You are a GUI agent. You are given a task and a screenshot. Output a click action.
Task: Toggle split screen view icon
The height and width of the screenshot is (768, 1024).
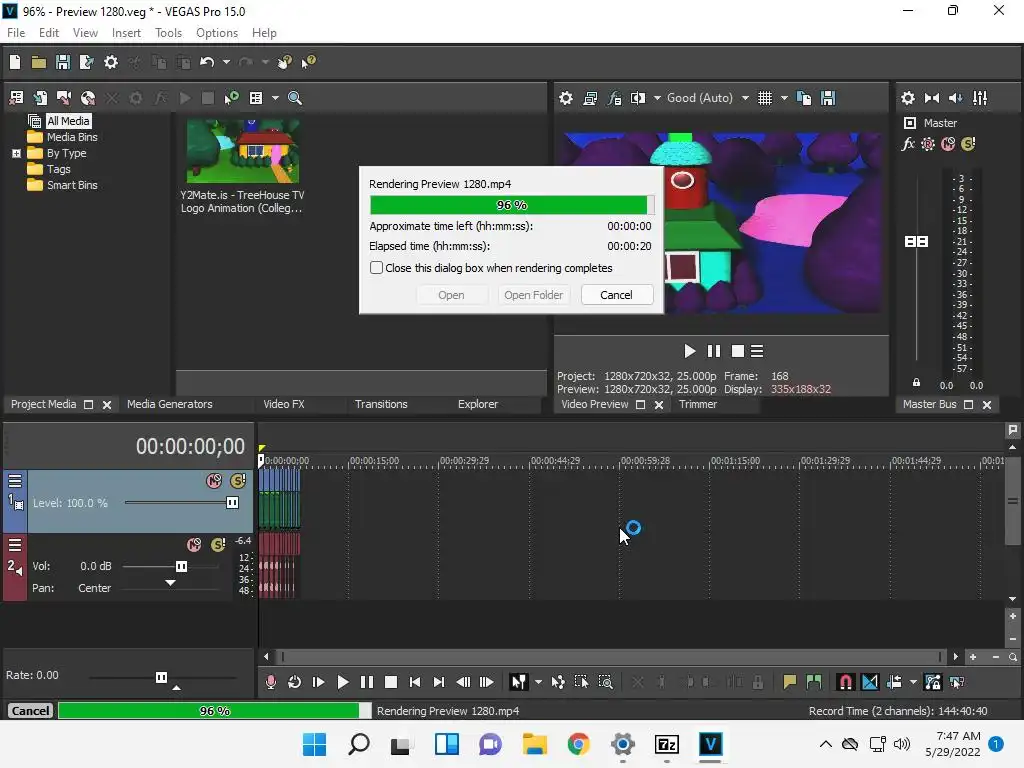point(638,98)
